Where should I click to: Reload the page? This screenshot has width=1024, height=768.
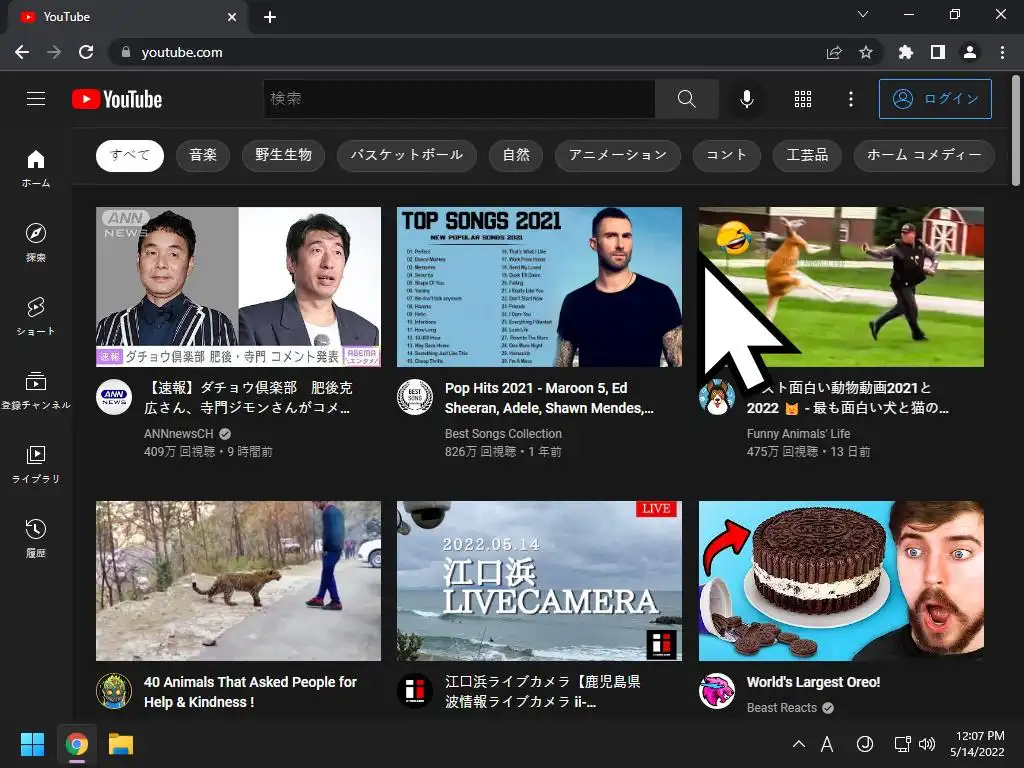tap(86, 52)
